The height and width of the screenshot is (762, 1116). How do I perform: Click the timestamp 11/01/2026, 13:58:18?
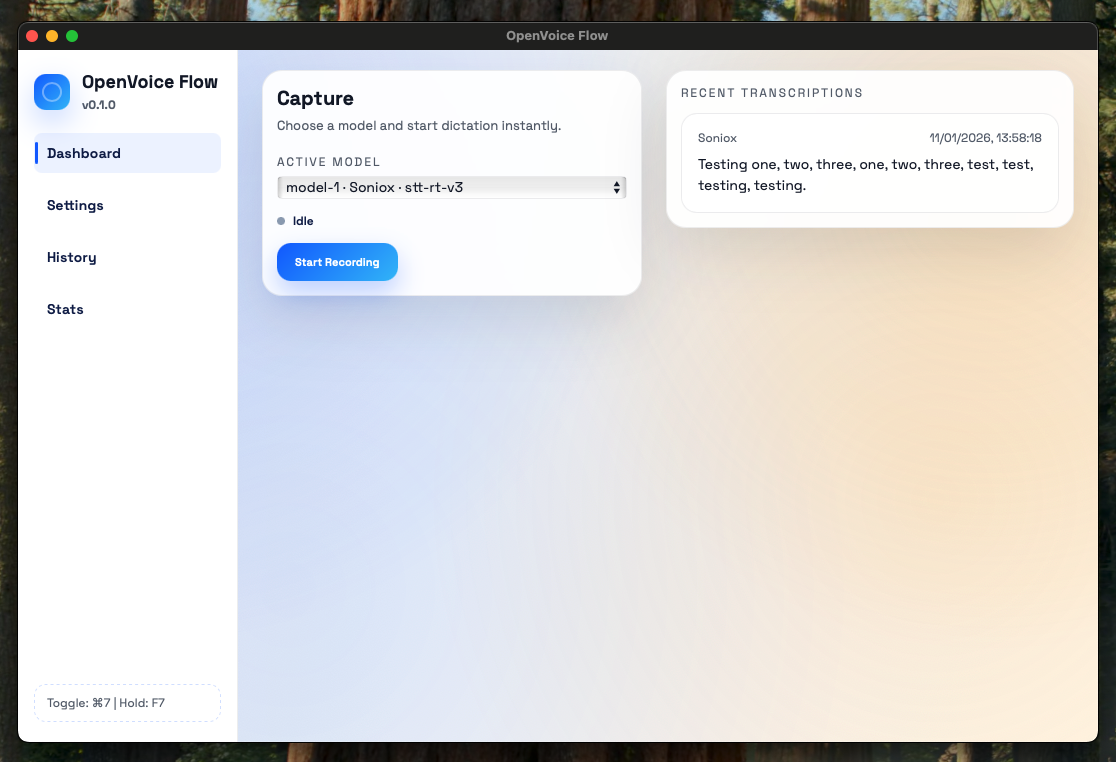point(985,138)
